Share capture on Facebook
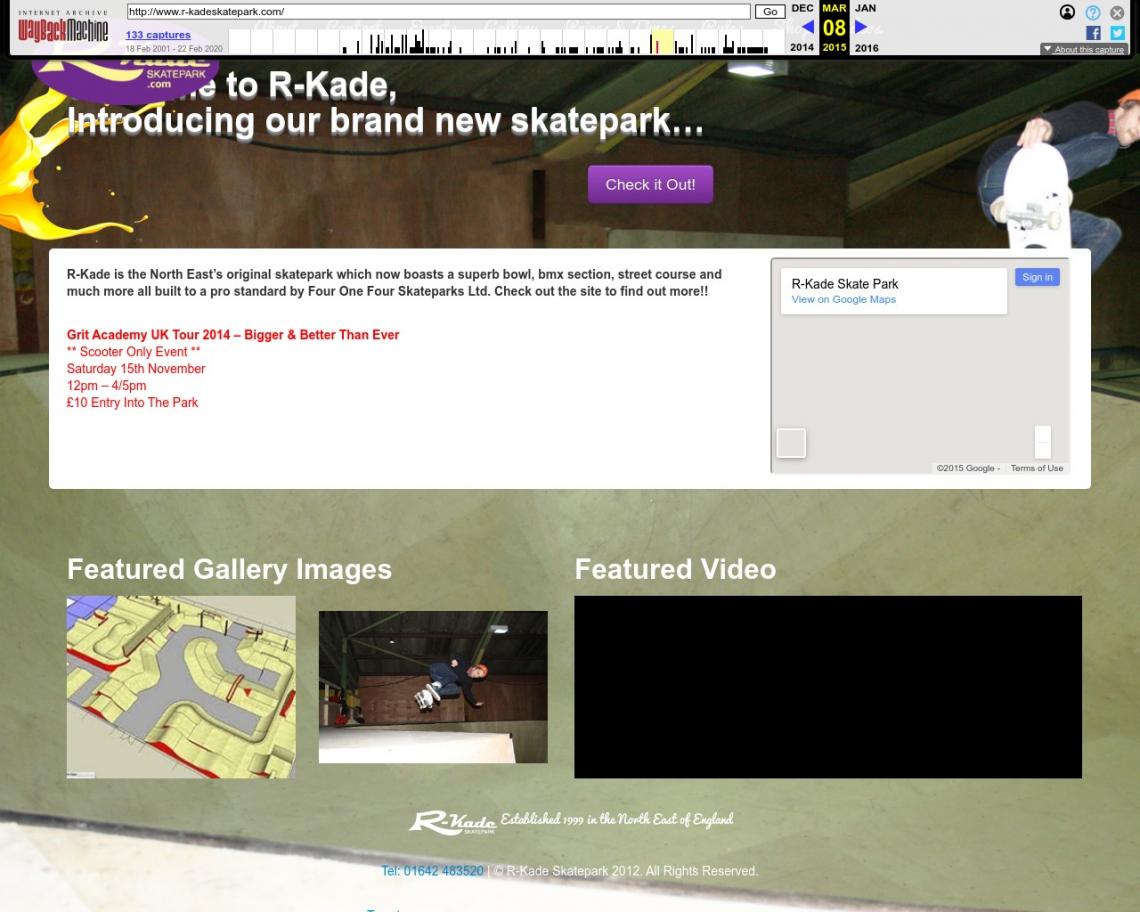1140x912 pixels. click(1093, 33)
